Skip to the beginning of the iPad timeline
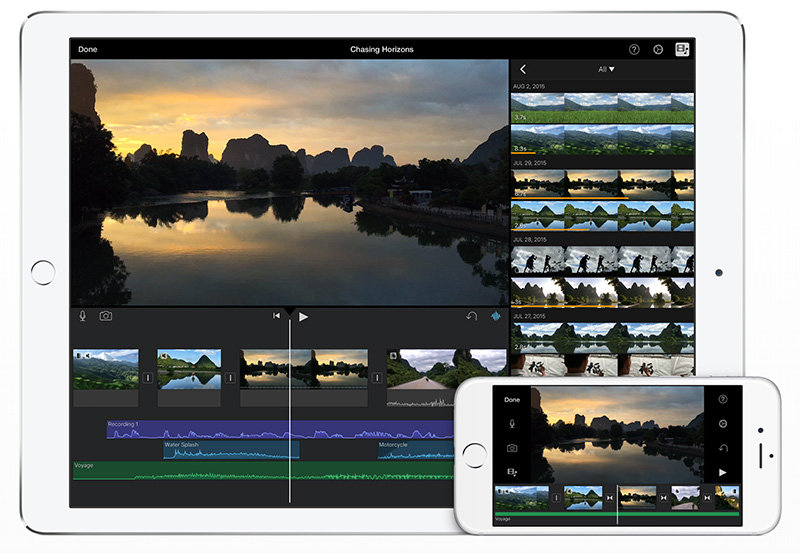 pos(277,316)
